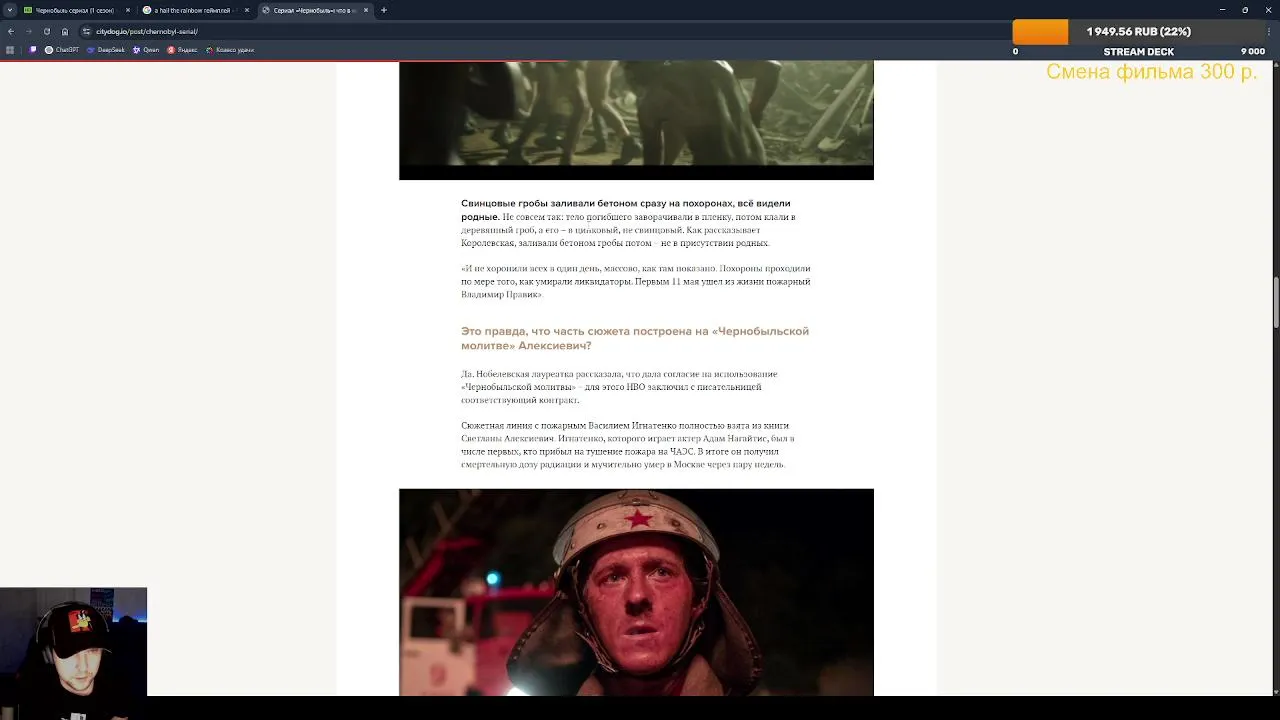Open the apps grid bookmark icon
The width and height of the screenshot is (1280, 720).
point(10,49)
